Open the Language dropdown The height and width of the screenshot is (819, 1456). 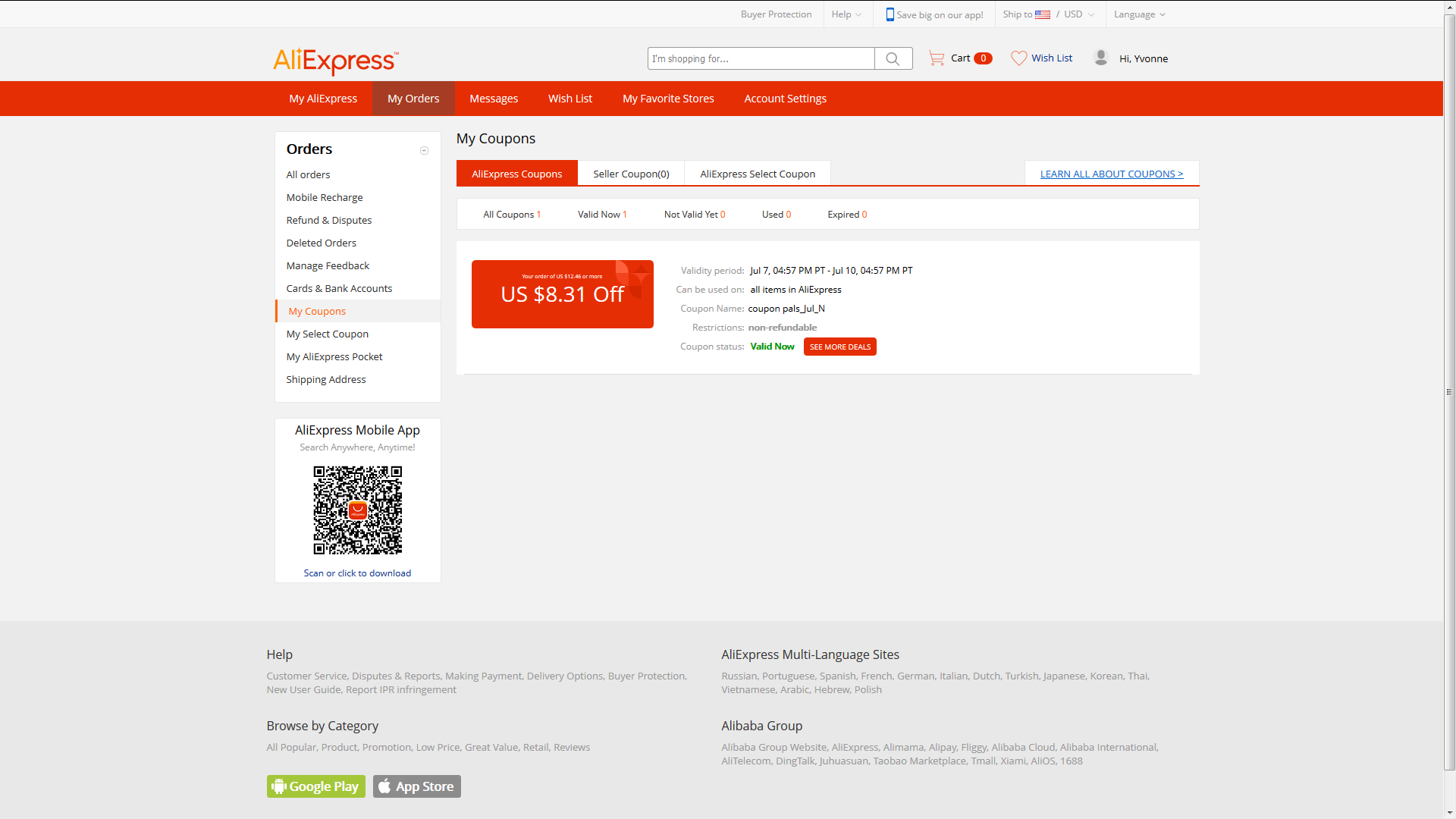(1140, 14)
